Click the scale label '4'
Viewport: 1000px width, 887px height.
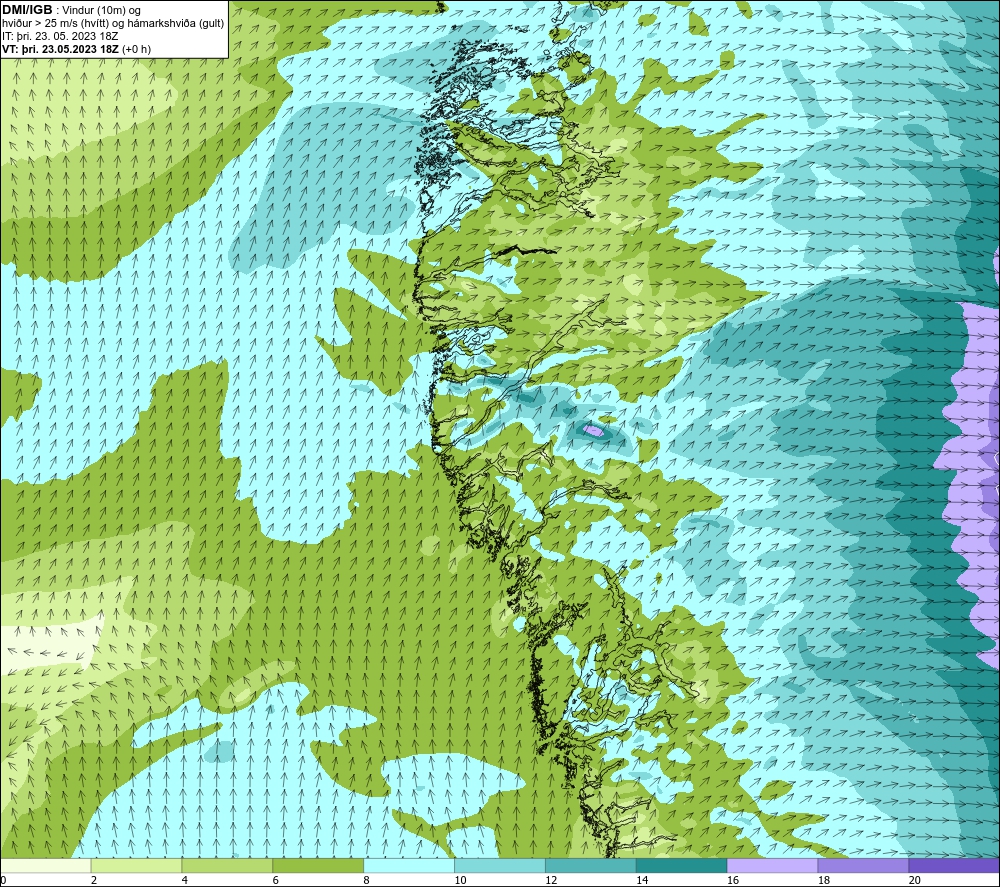pos(184,880)
